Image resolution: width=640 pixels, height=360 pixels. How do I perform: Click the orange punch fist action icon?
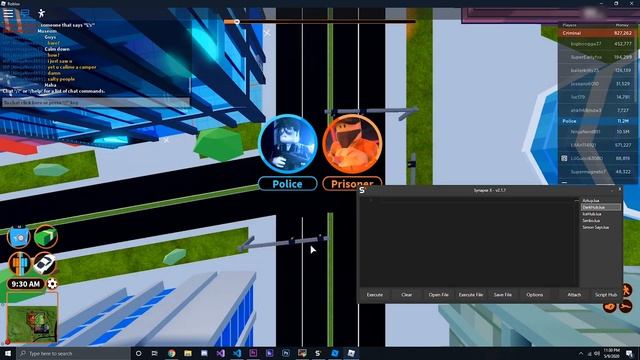click(610, 307)
